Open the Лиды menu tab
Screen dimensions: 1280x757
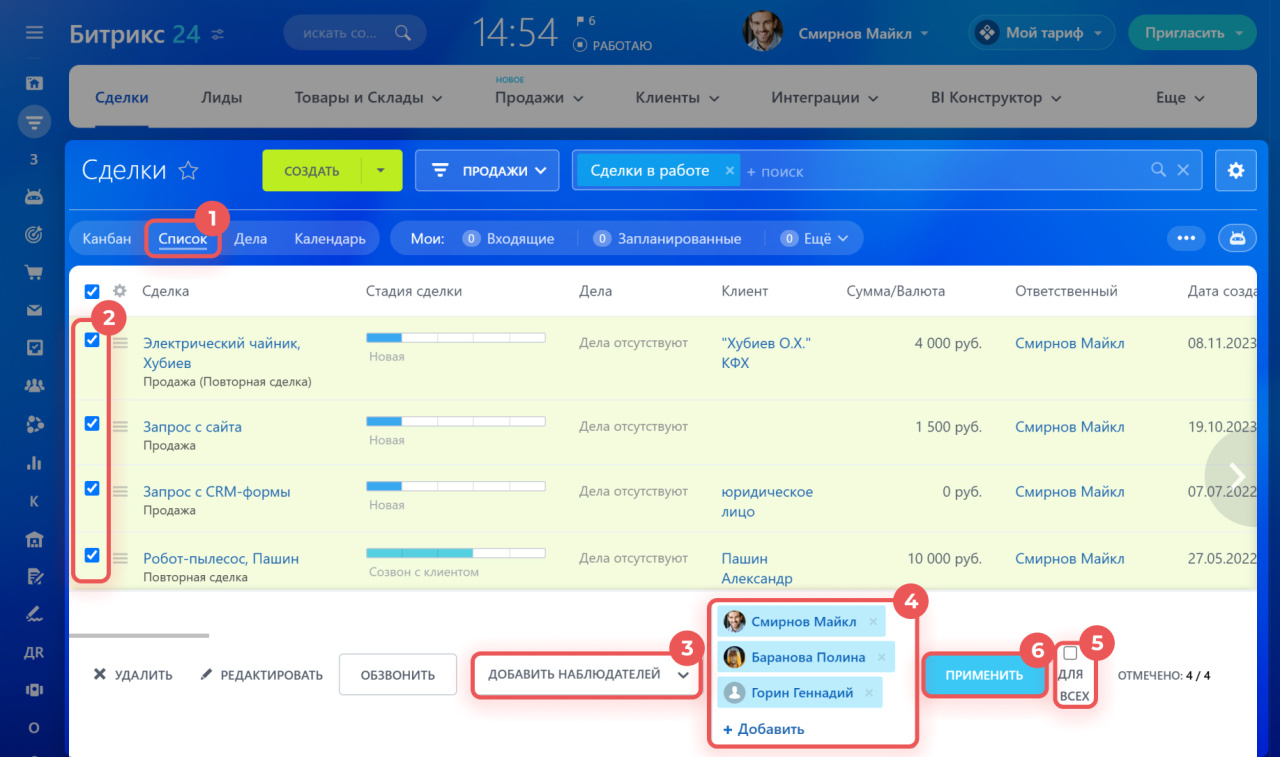coord(221,98)
